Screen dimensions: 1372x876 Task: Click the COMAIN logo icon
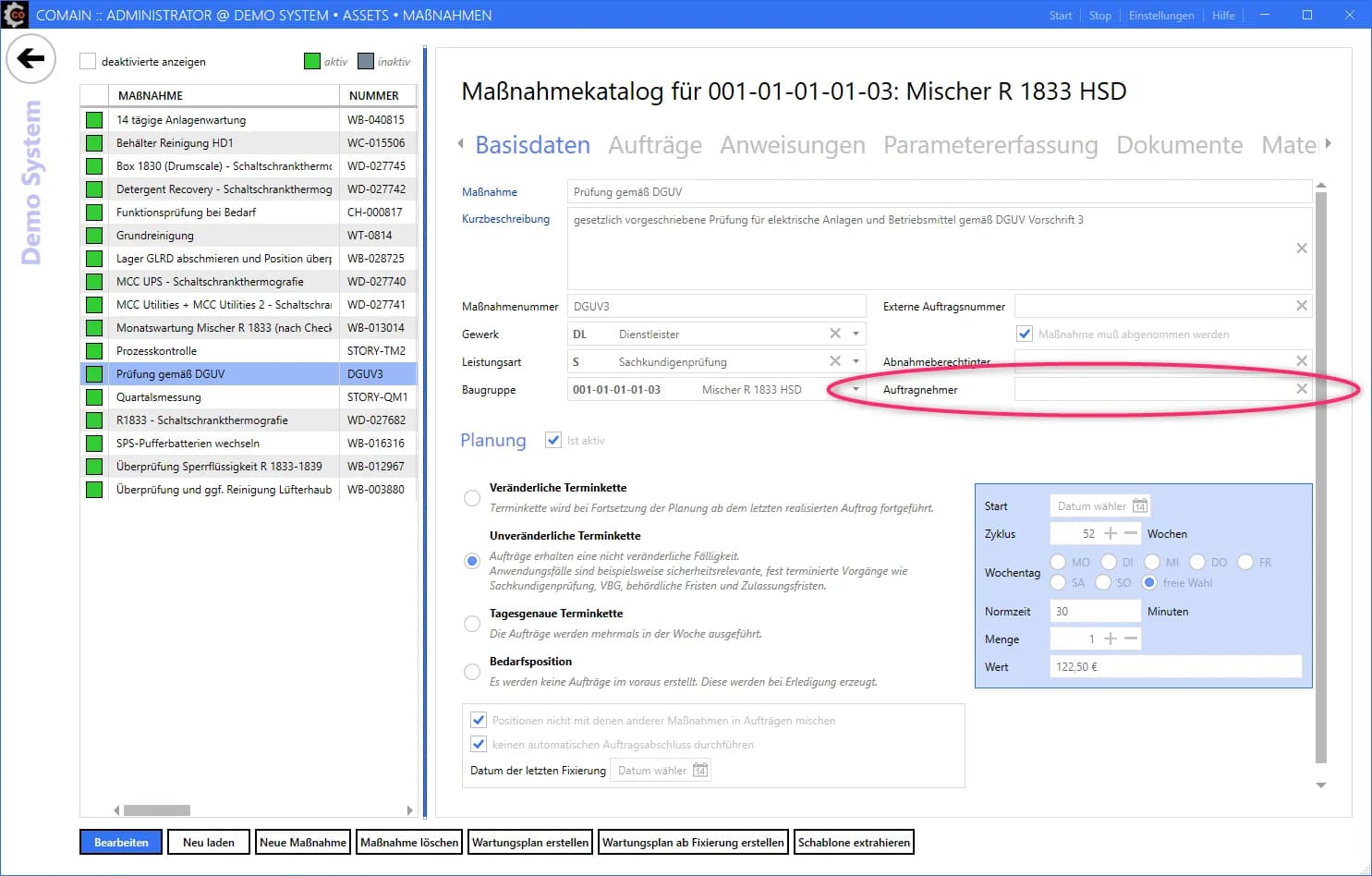pos(14,15)
